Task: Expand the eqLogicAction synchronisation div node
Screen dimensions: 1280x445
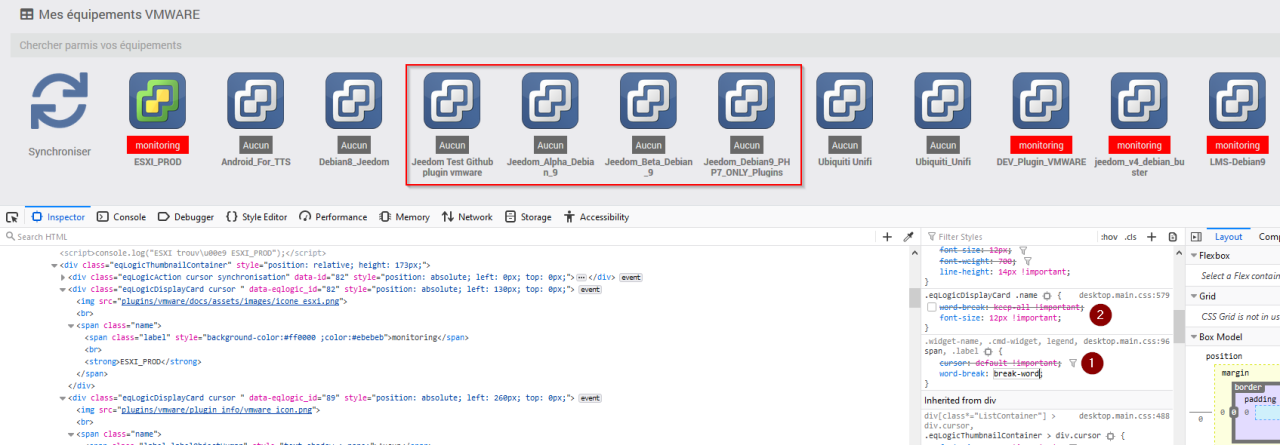Action: (62, 276)
